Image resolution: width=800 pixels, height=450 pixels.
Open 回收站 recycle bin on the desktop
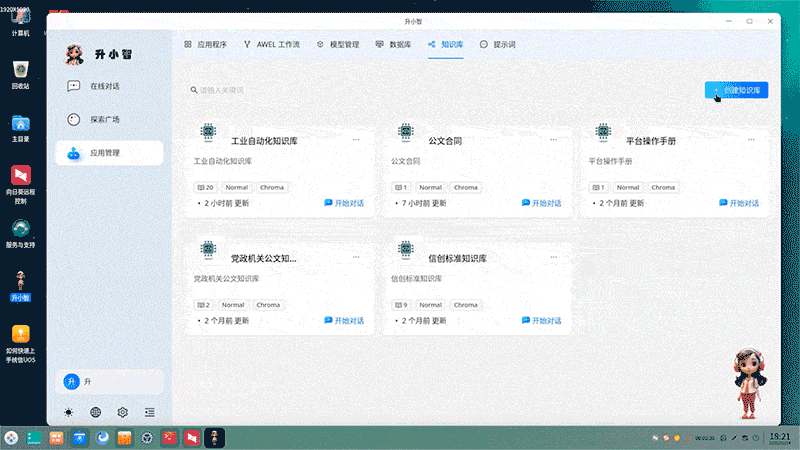click(20, 72)
